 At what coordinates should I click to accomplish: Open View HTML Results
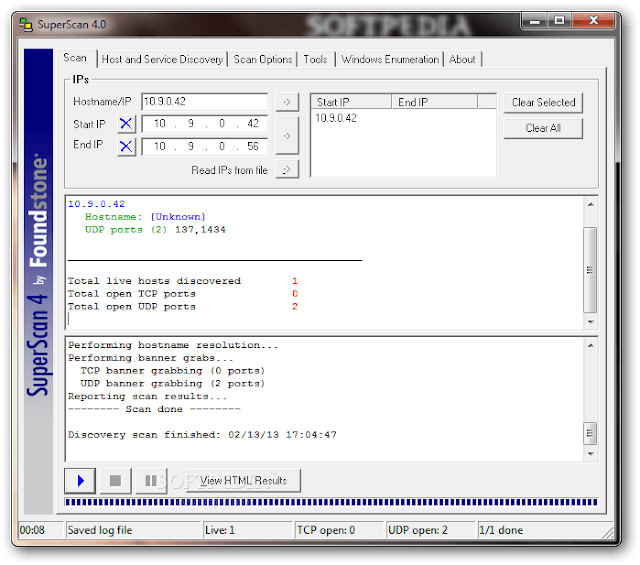(x=243, y=480)
